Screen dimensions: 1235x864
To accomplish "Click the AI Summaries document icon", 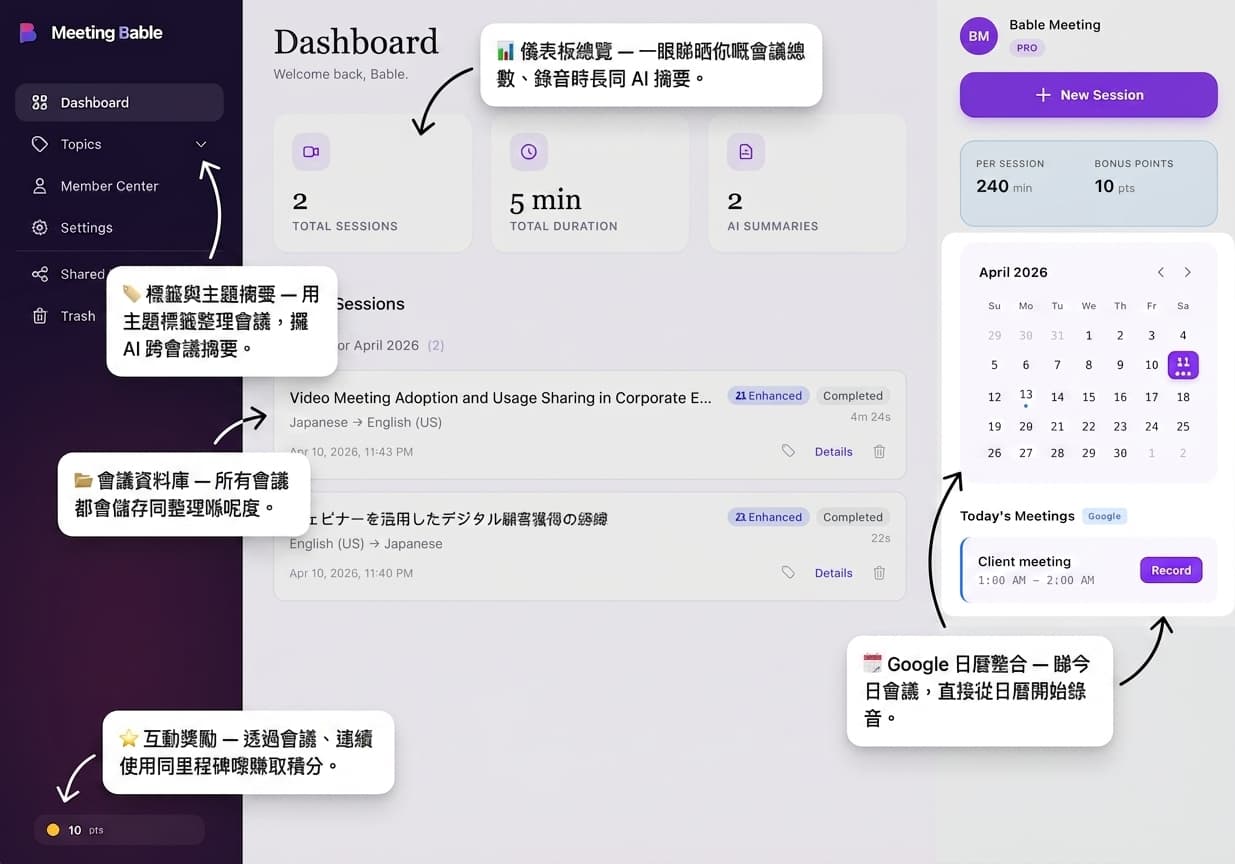I will [x=745, y=151].
